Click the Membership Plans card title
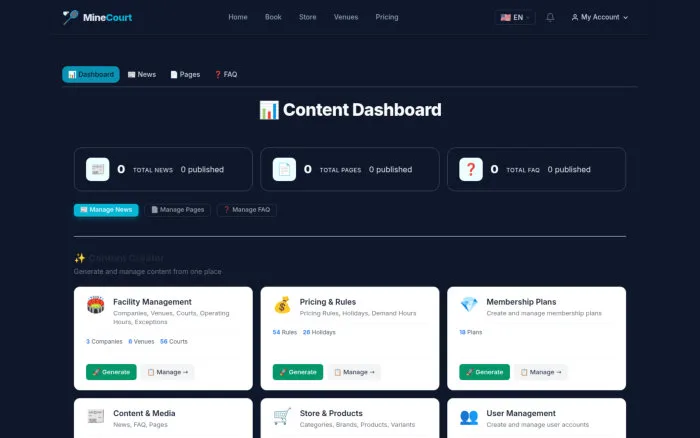This screenshot has height=438, width=700. 521,302
